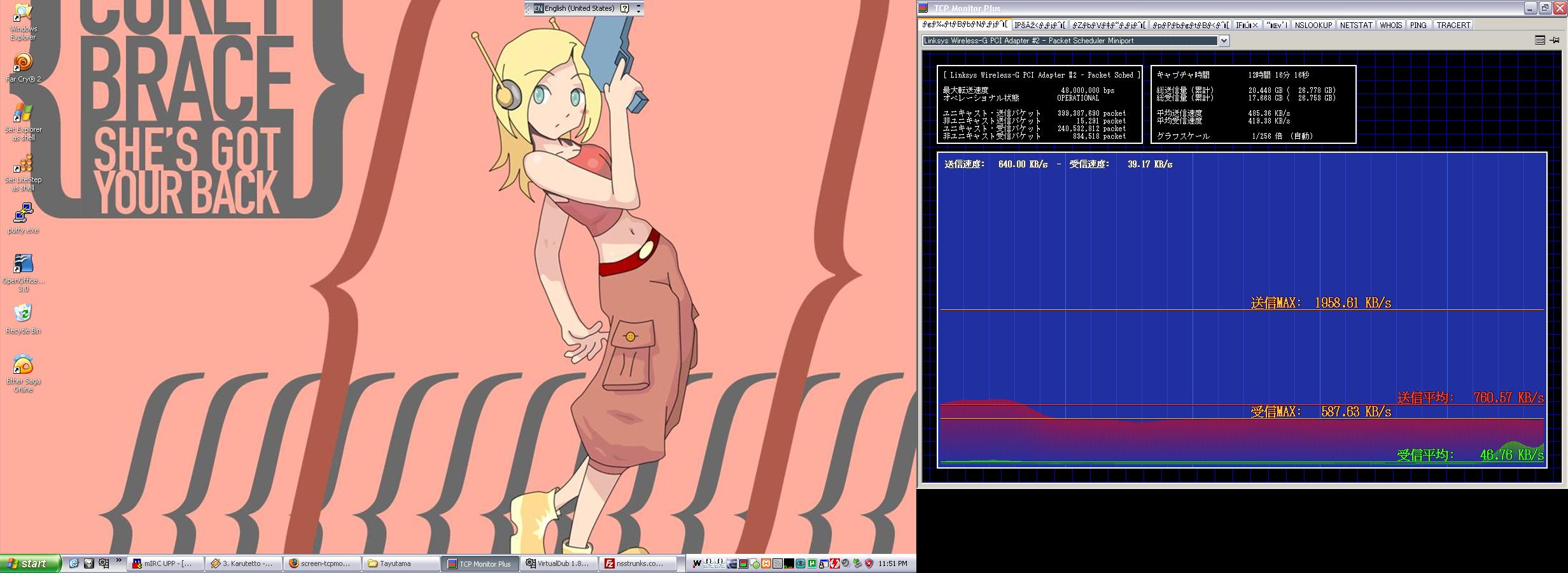Switch to the nsstrunks FileZilla taskbar button
This screenshot has width=1568, height=573.
point(637,563)
